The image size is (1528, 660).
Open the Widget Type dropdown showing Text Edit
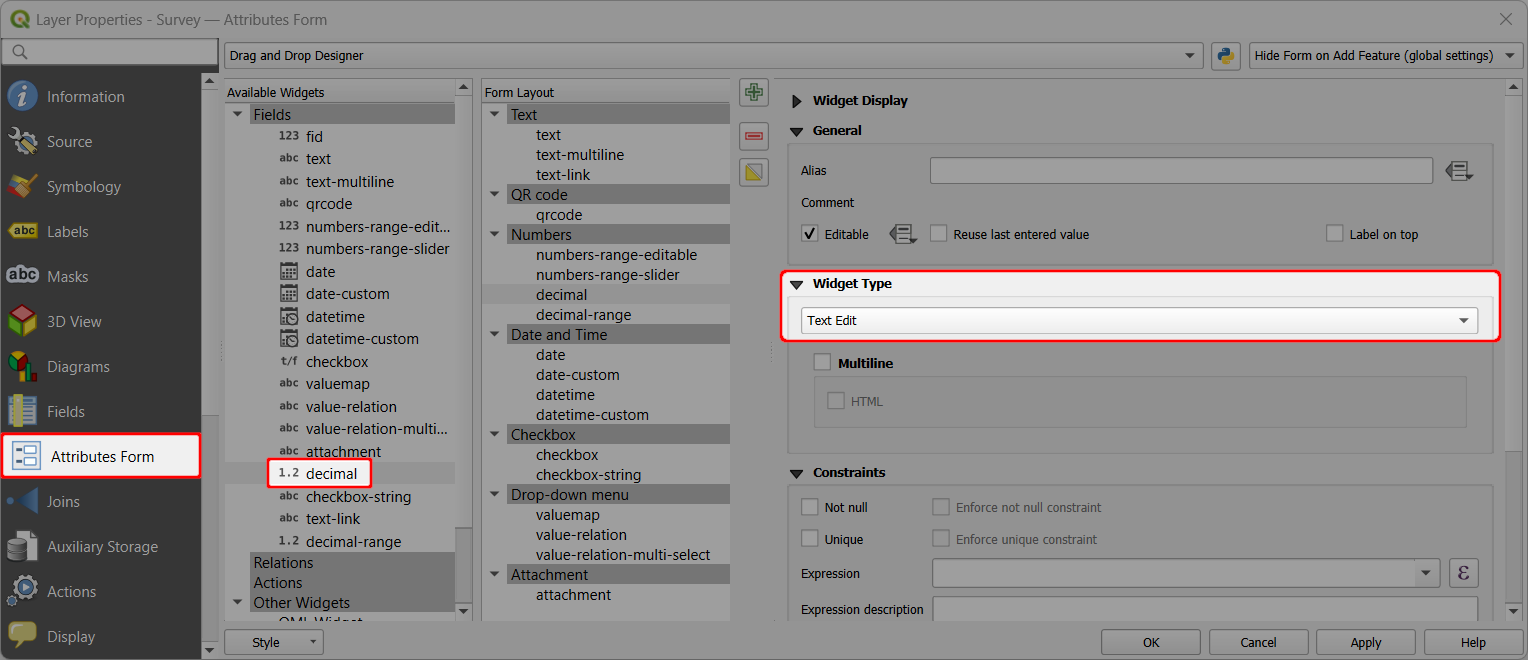click(1139, 320)
